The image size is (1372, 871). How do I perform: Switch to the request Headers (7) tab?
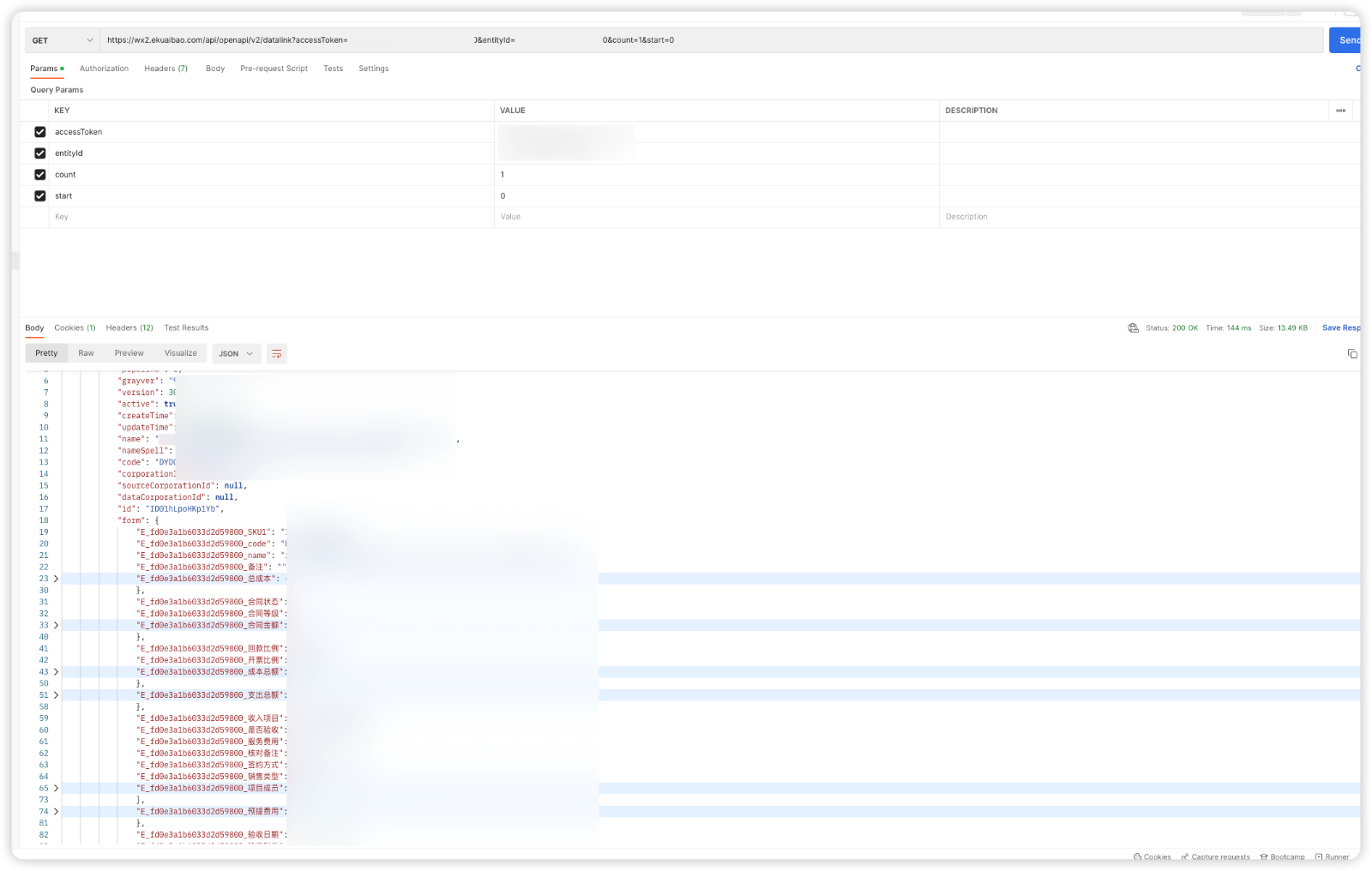click(x=165, y=69)
